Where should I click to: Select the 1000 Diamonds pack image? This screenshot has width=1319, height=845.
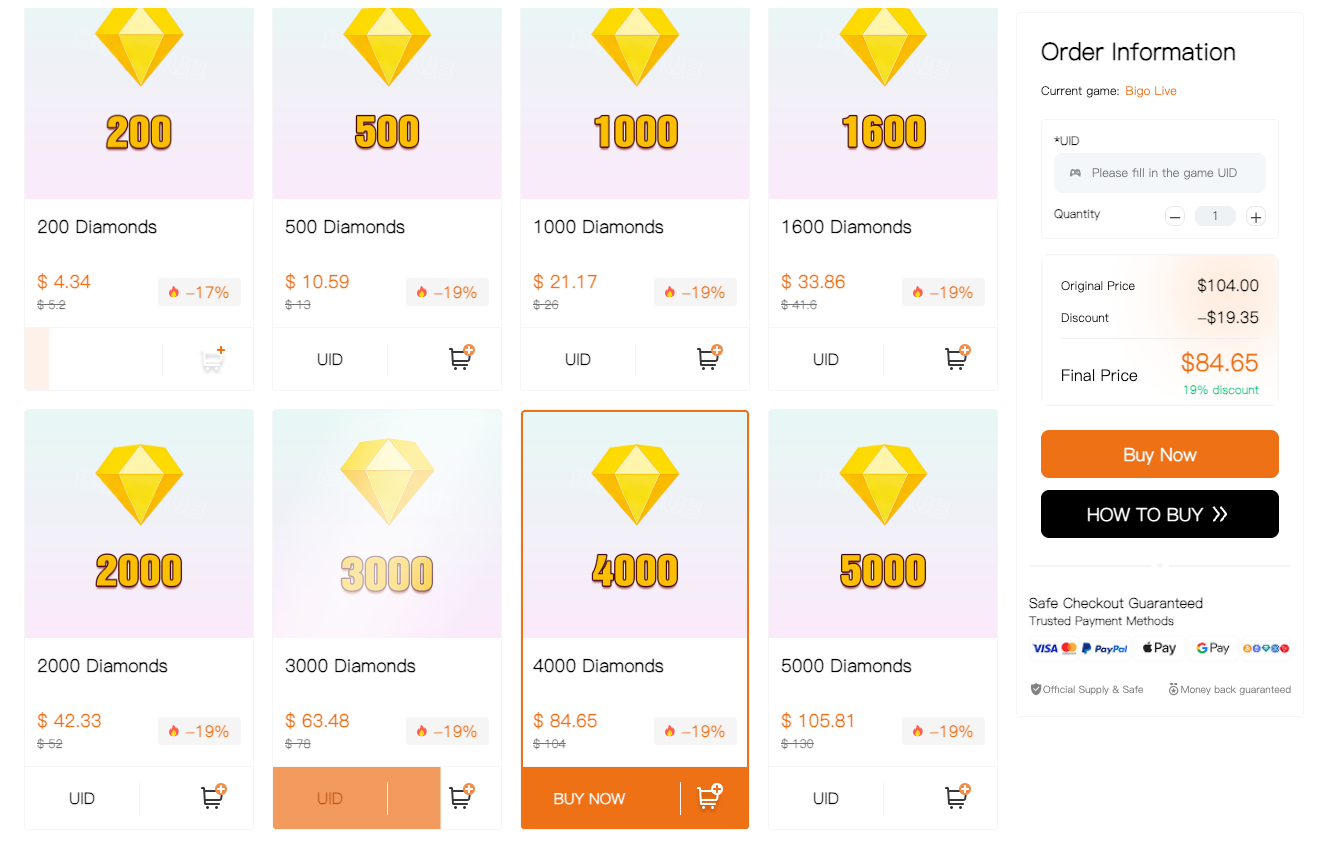635,100
